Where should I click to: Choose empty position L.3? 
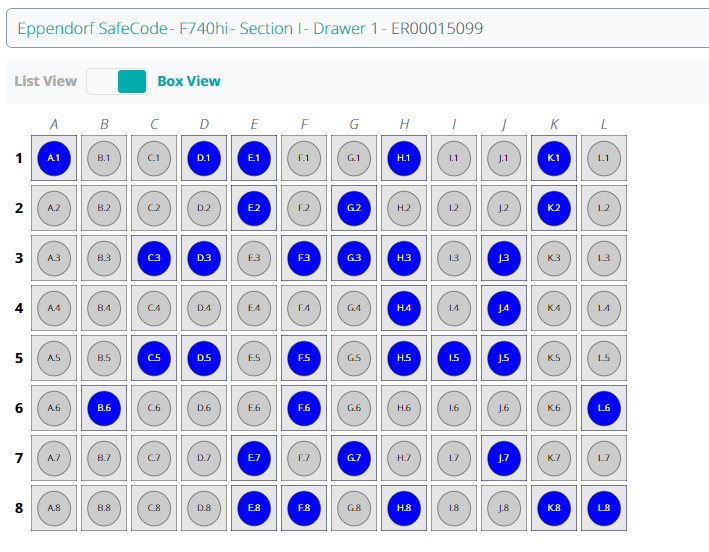[604, 258]
